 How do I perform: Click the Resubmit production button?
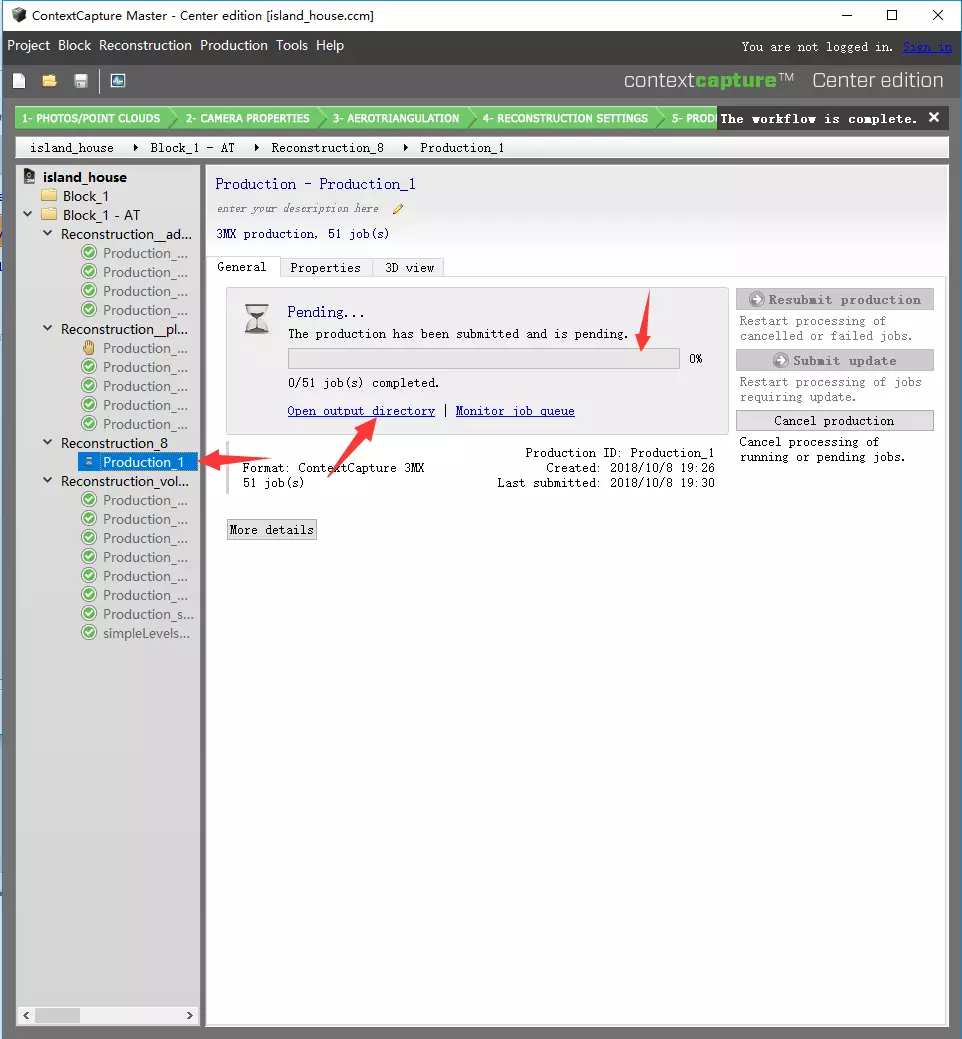(x=835, y=300)
